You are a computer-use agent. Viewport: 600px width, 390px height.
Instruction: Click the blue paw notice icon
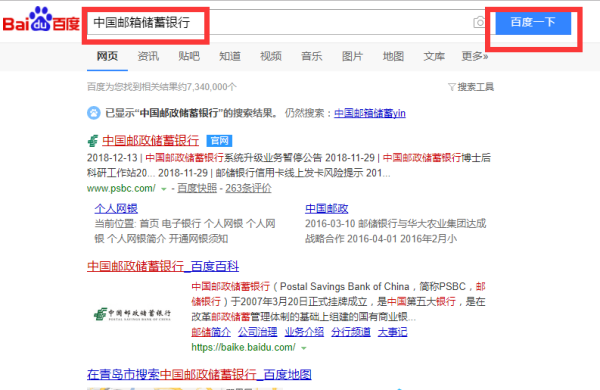pyautogui.click(x=94, y=113)
